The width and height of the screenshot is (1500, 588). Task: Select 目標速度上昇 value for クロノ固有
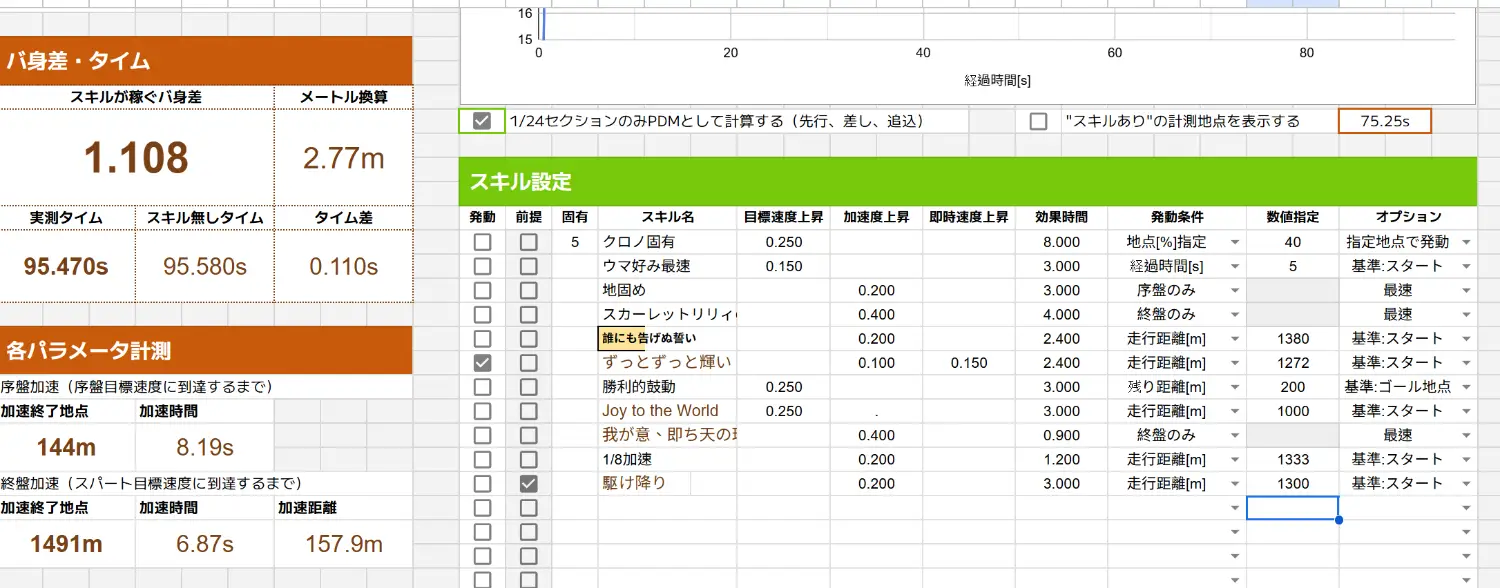[783, 242]
